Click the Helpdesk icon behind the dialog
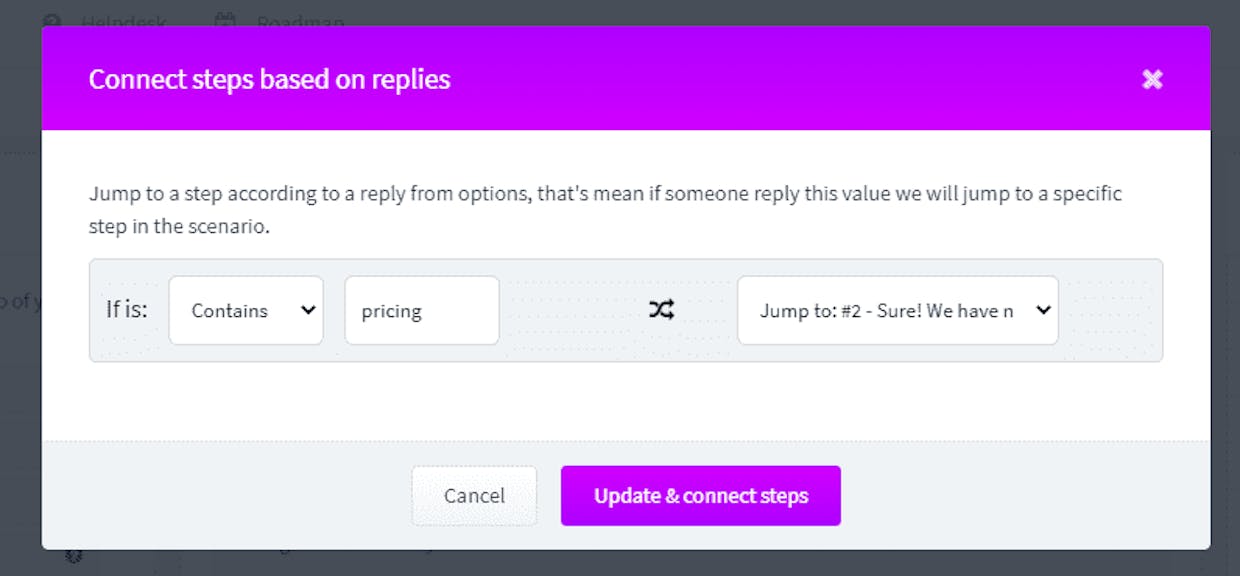1240x576 pixels. (x=52, y=20)
